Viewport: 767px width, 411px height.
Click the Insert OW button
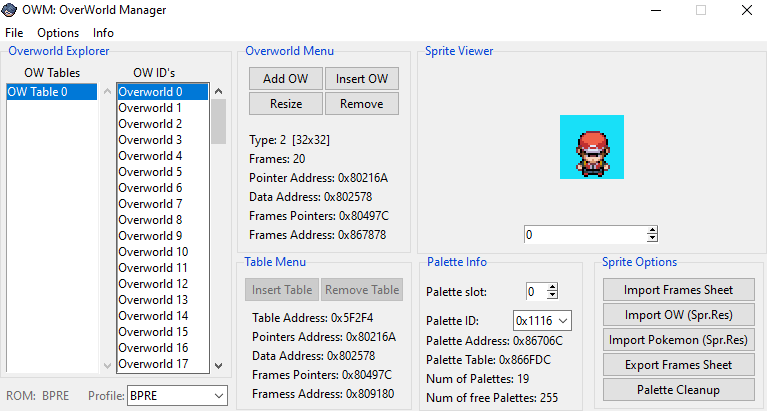point(361,79)
